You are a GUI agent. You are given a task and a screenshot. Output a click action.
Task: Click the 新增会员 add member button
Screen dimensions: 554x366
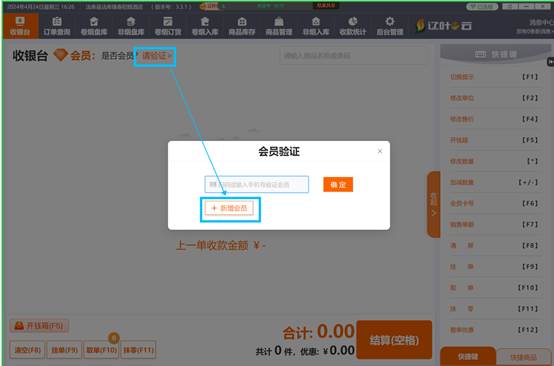(x=229, y=208)
